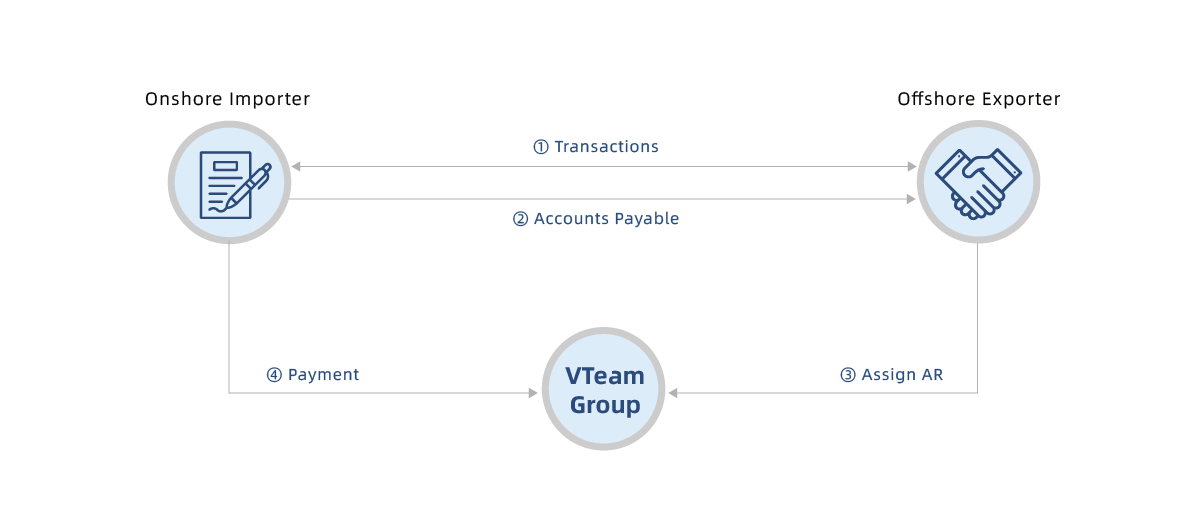Click the Assign AR label text
Screen dimensions: 1201x522
coord(902,375)
